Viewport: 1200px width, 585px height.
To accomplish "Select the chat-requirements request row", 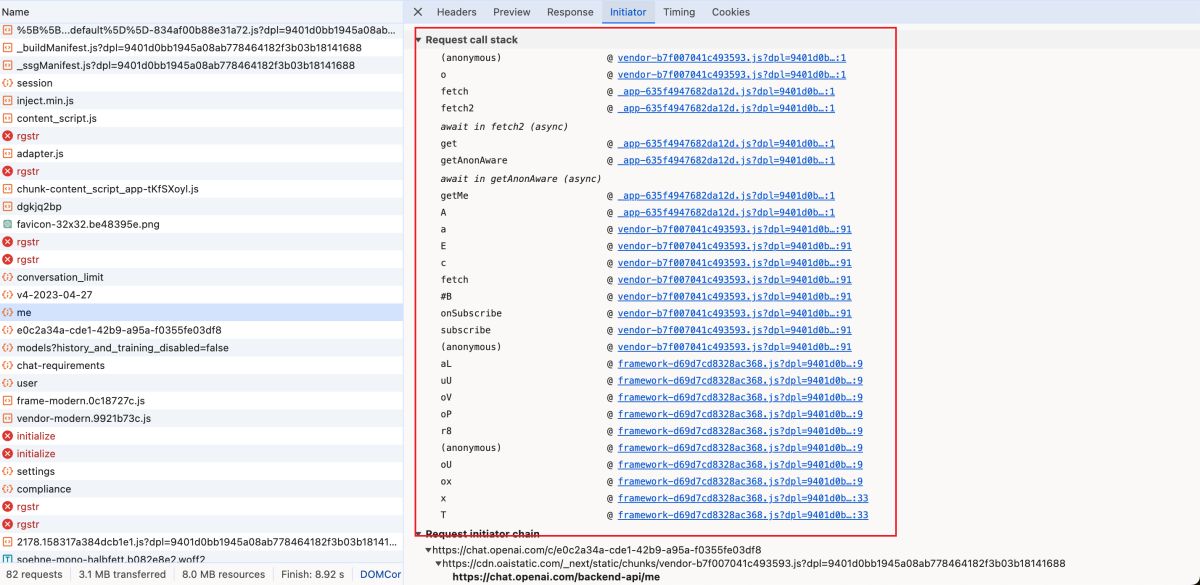I will point(201,366).
